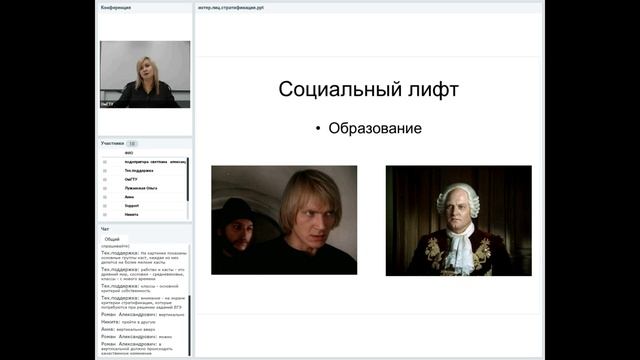Click the status icon beside Никита participant
Image resolution: width=640 pixels, height=360 pixels.
click(x=105, y=215)
